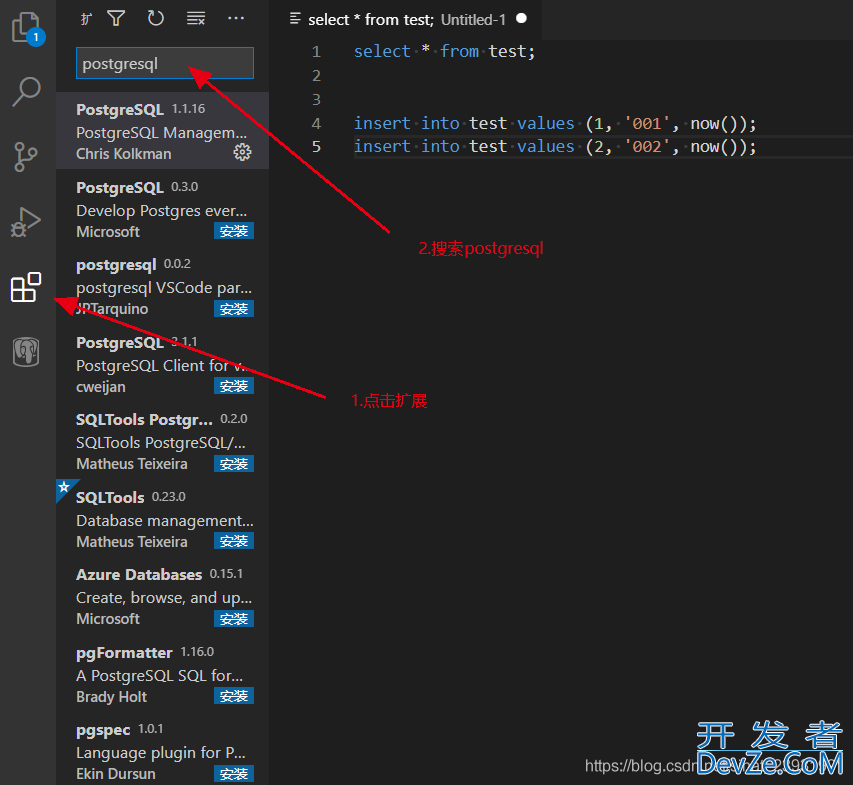Refresh the extensions list
Screen dimensions: 853x785
coord(155,18)
